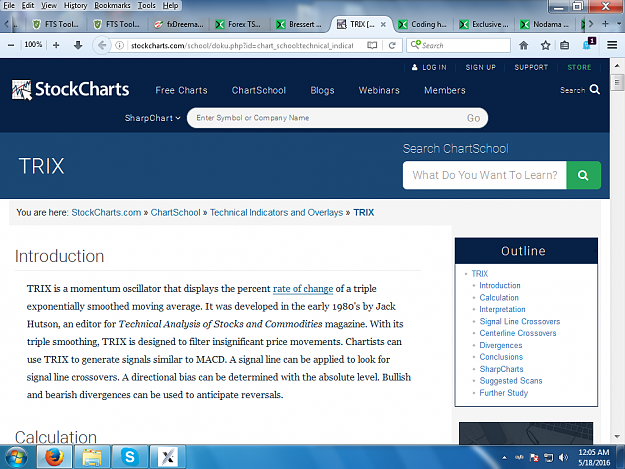The image size is (625, 469).
Task: Switch to the Coding h... tab
Action: click(423, 24)
